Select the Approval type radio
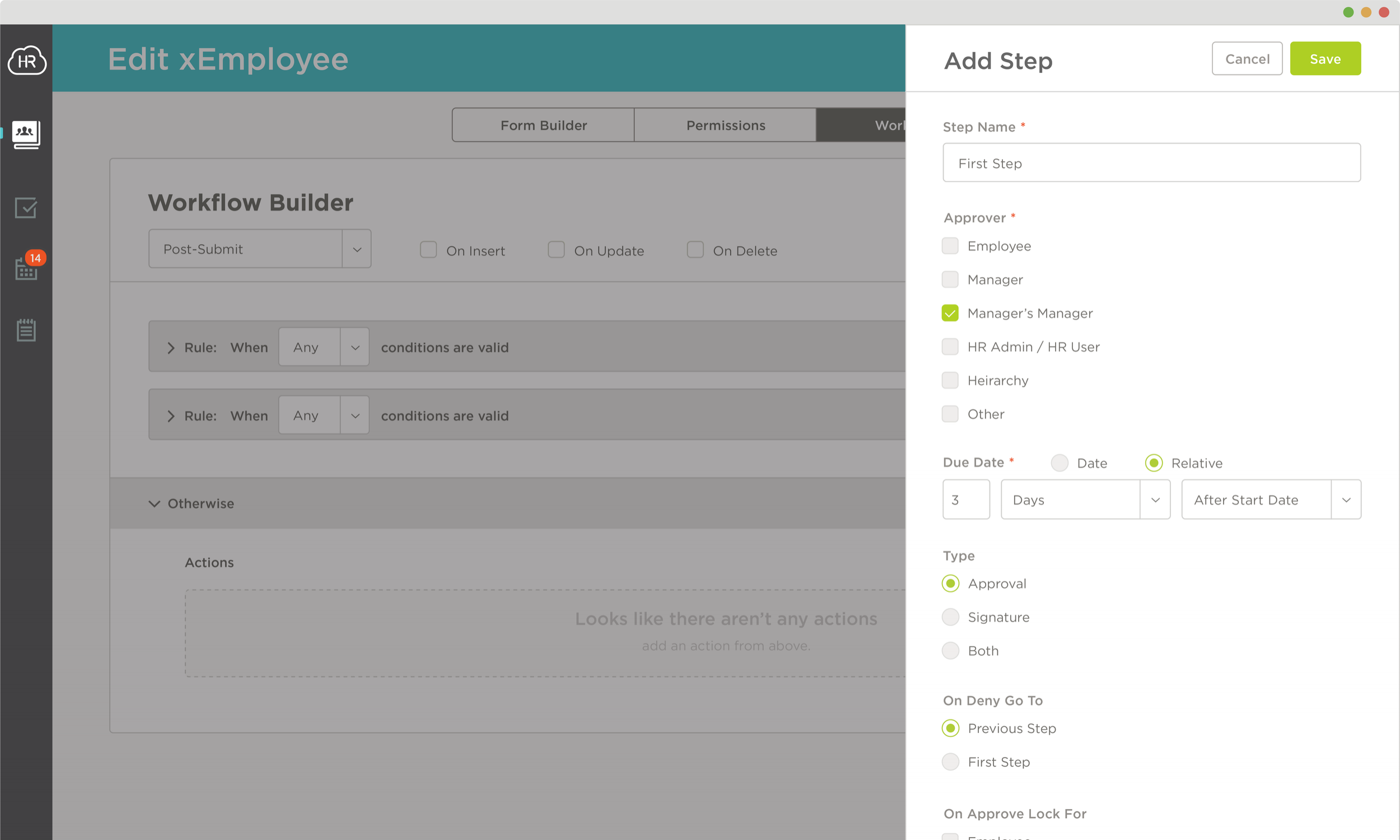Screen dimensions: 1400x840 951,584
